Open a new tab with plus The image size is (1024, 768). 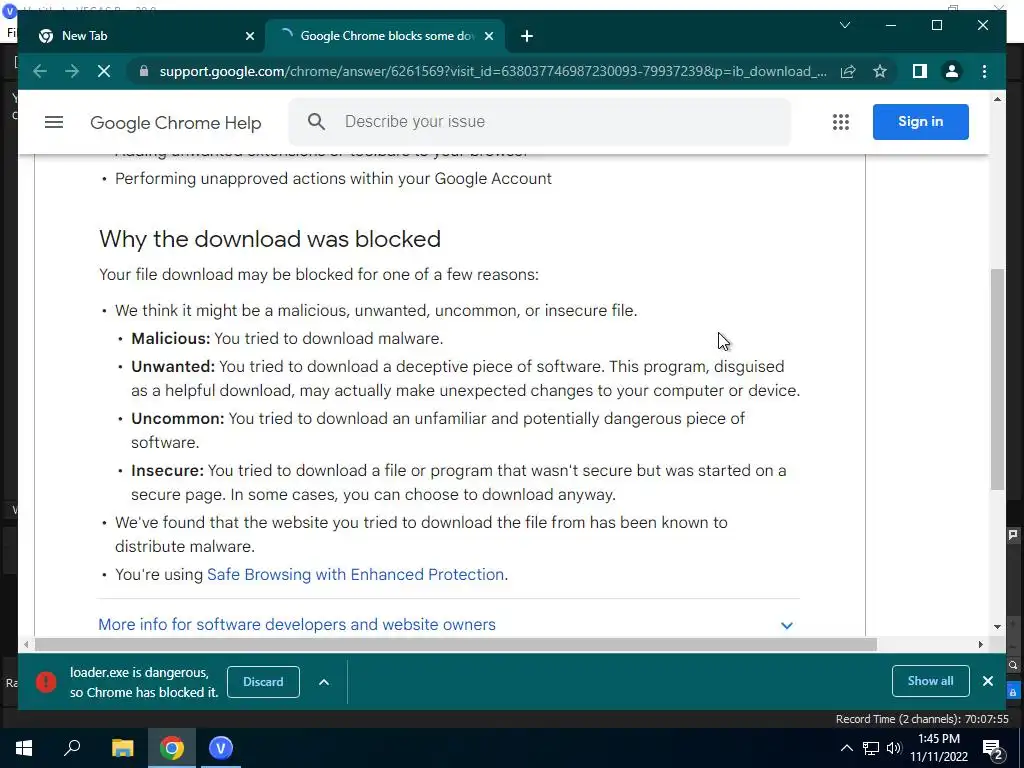click(x=527, y=36)
